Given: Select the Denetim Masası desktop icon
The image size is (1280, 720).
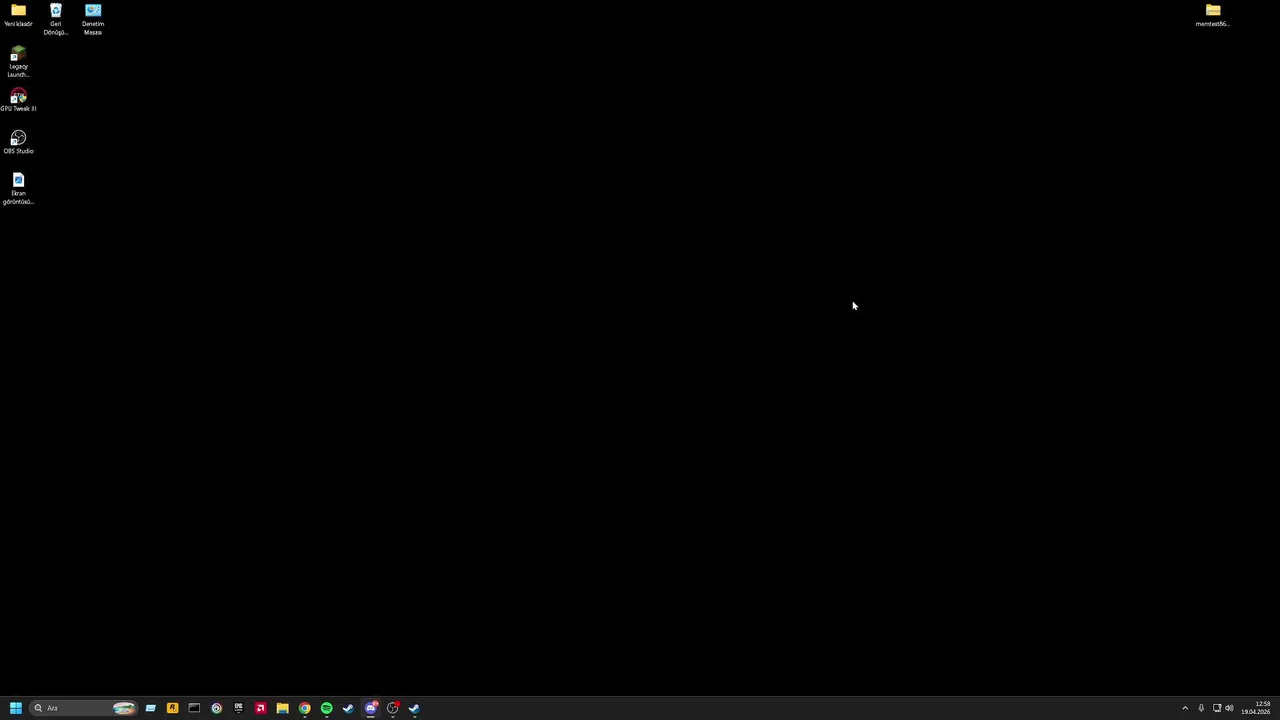Looking at the screenshot, I should [93, 19].
